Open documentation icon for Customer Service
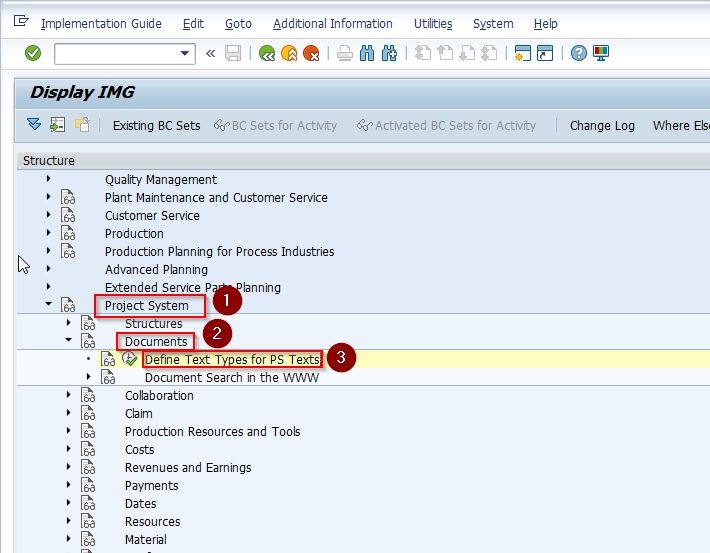 (68, 215)
